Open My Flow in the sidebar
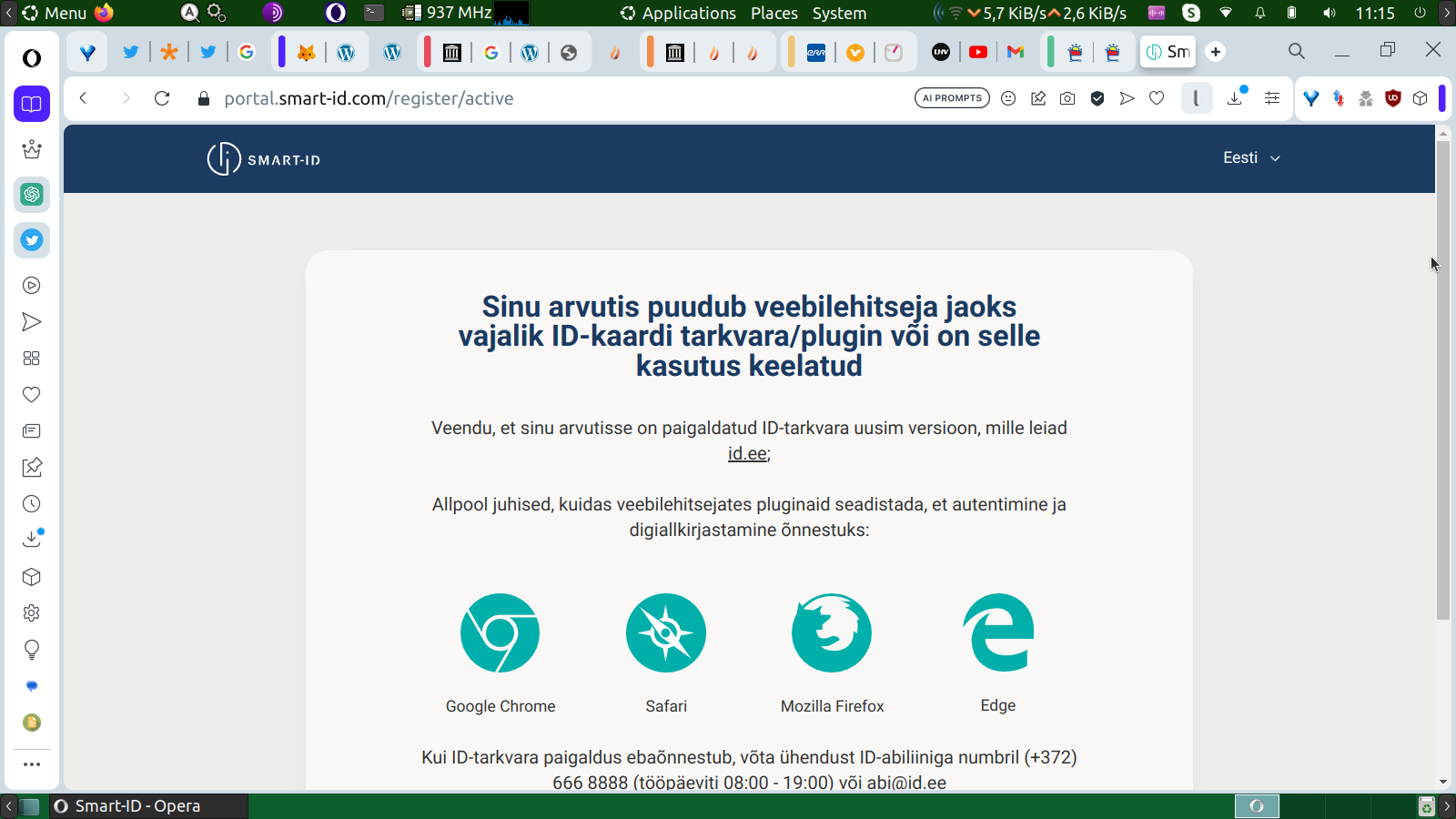The width and height of the screenshot is (1456, 819). coord(32,322)
